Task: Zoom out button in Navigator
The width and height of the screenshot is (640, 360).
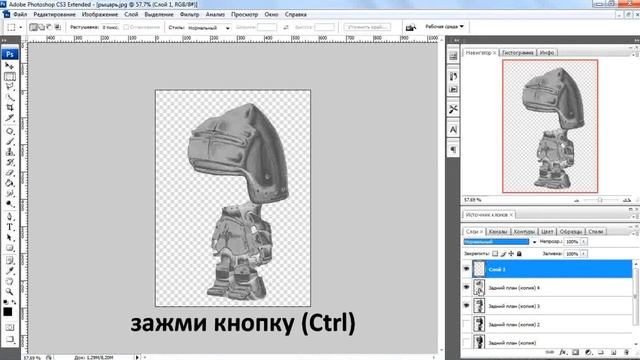Action: pos(576,200)
